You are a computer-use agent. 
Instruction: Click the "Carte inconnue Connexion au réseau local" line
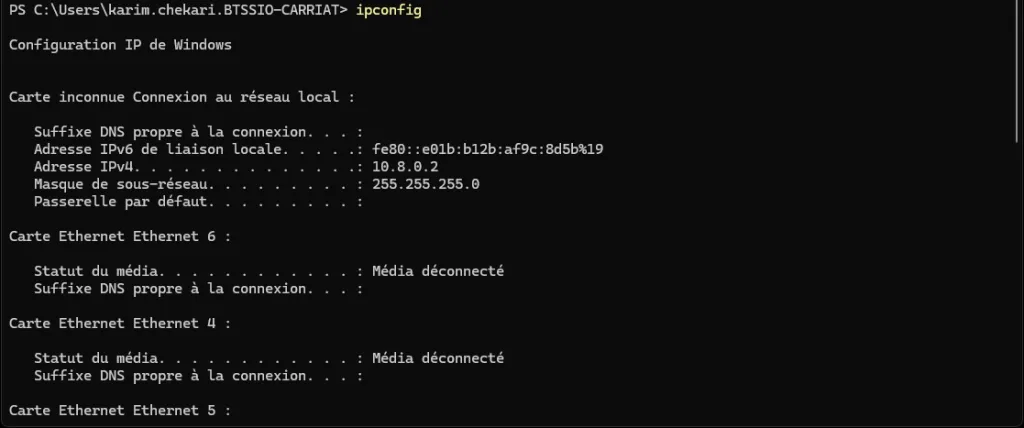click(181, 98)
